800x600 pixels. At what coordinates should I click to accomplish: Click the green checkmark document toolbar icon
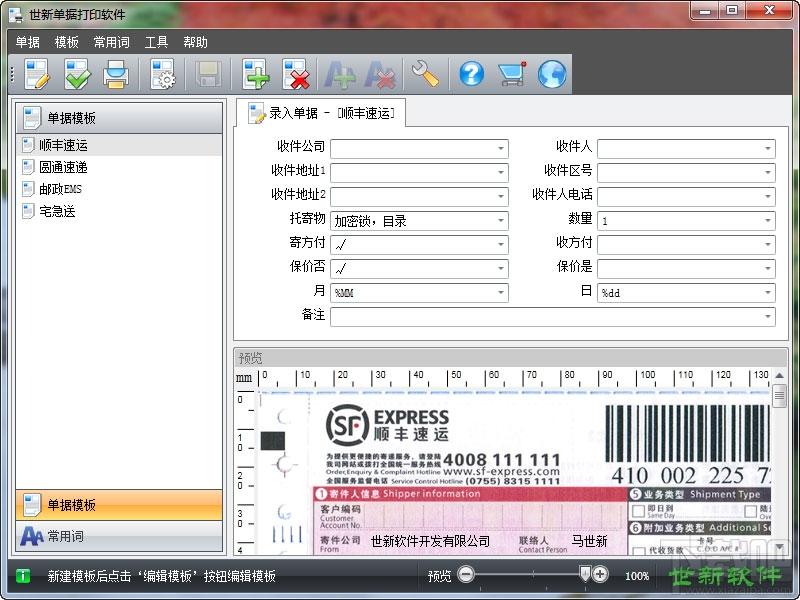[x=77, y=74]
